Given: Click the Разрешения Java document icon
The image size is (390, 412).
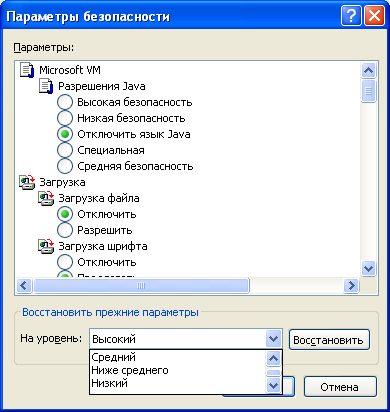Looking at the screenshot, I should pyautogui.click(x=46, y=86).
